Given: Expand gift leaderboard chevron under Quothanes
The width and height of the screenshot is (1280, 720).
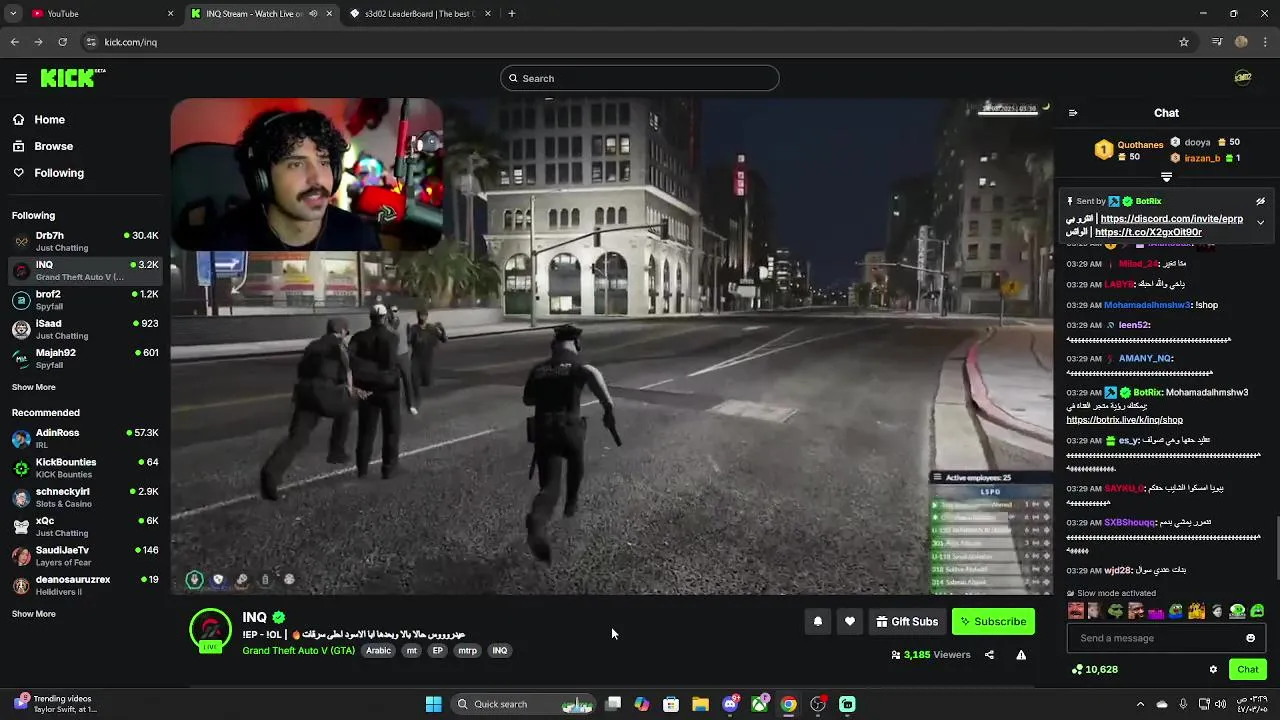Looking at the screenshot, I should pos(1166,177).
